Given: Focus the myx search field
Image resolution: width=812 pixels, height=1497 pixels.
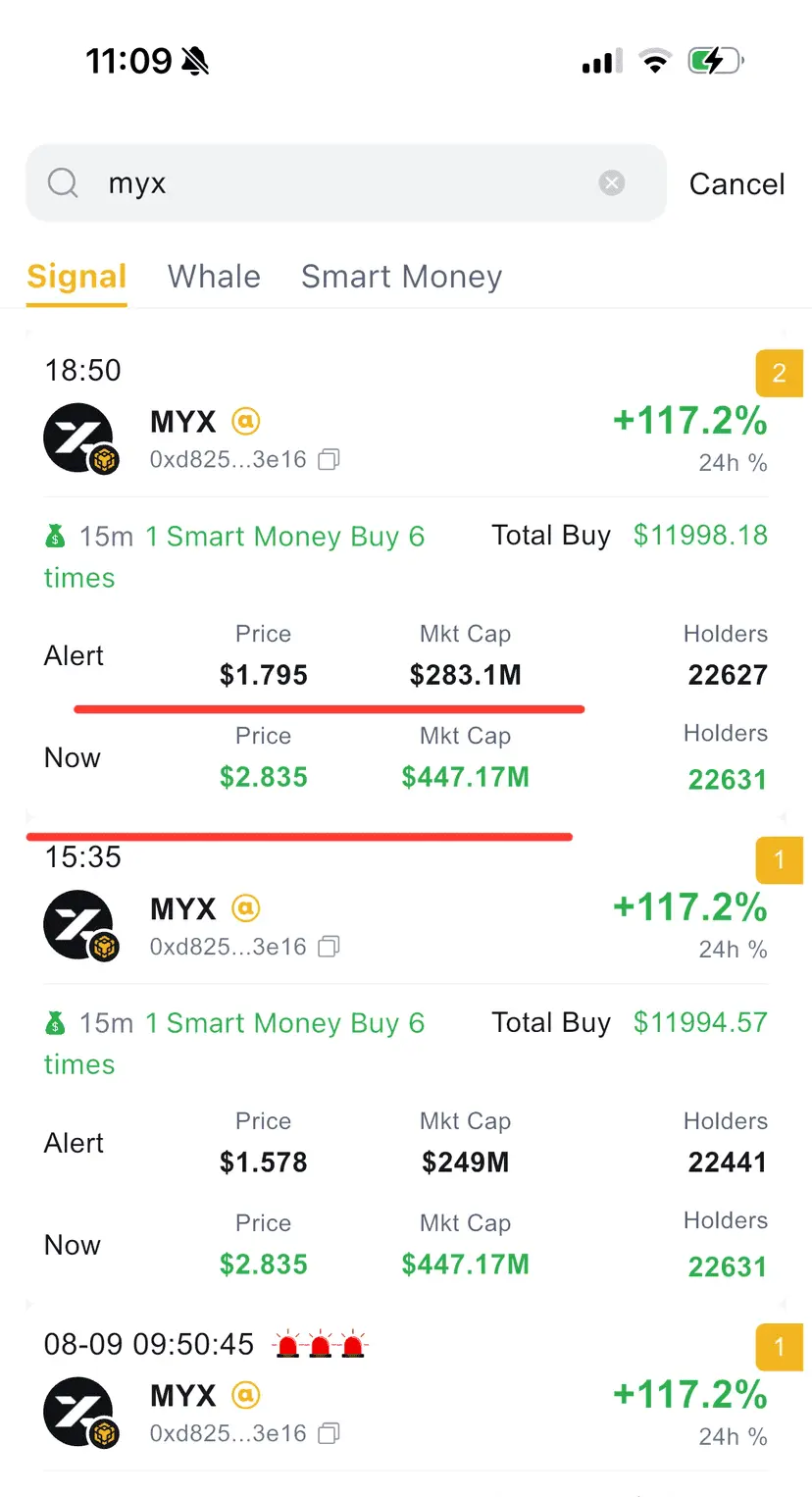Looking at the screenshot, I should tap(346, 182).
